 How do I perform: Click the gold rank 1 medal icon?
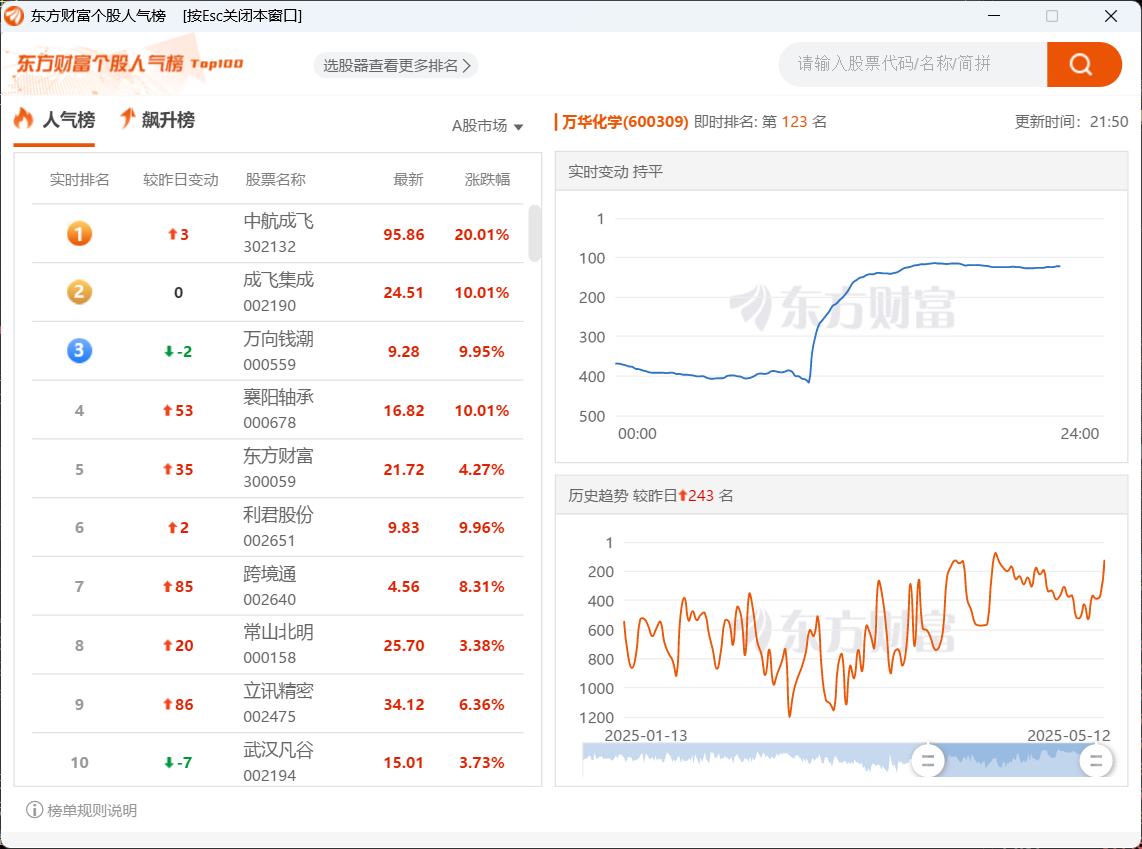(79, 234)
